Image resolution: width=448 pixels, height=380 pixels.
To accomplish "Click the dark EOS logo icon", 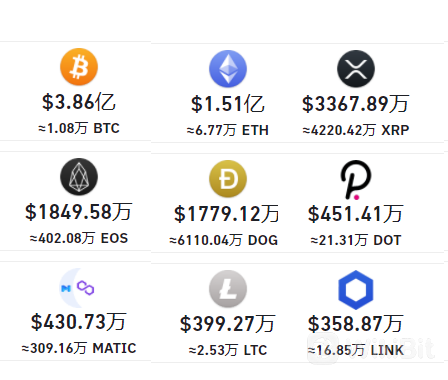I will click(79, 177).
